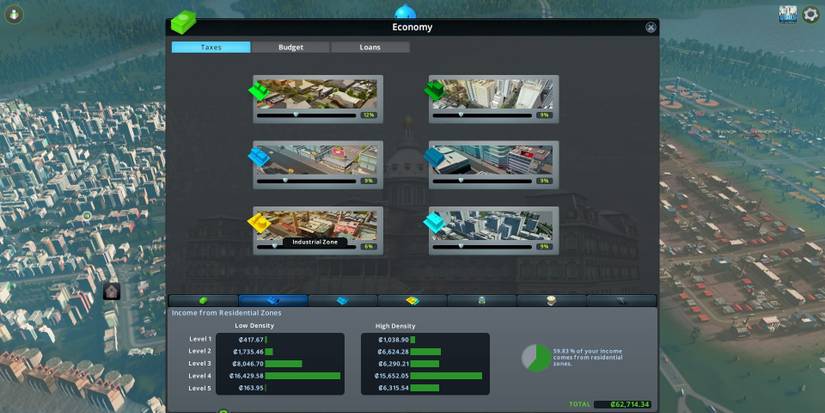The width and height of the screenshot is (825, 413).
Task: Open the cream-colored icon income tab
Action: [x=551, y=300]
